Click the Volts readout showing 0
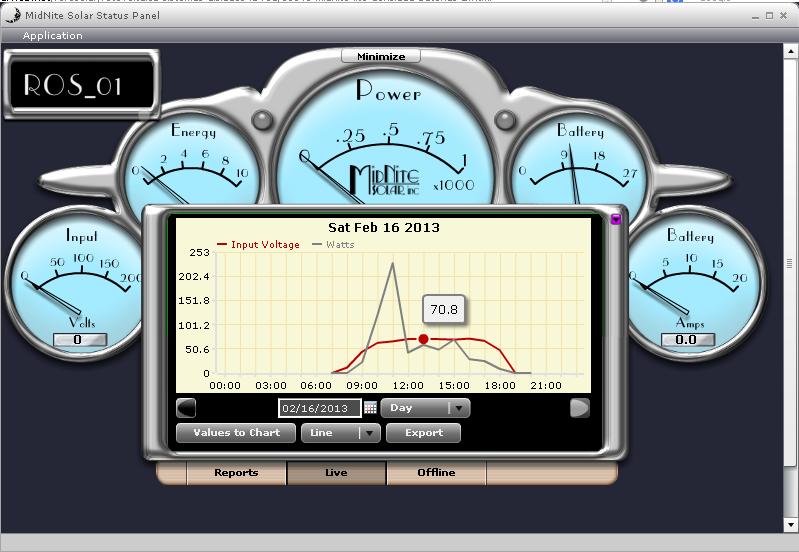Image resolution: width=799 pixels, height=552 pixels. 79,339
